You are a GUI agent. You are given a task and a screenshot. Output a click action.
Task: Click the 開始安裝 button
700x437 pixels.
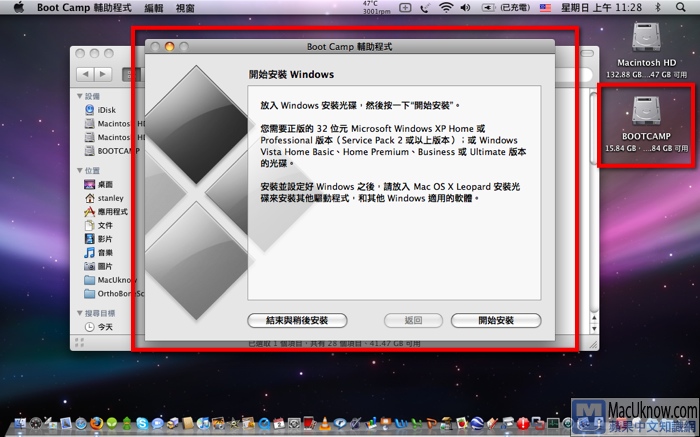(x=495, y=321)
